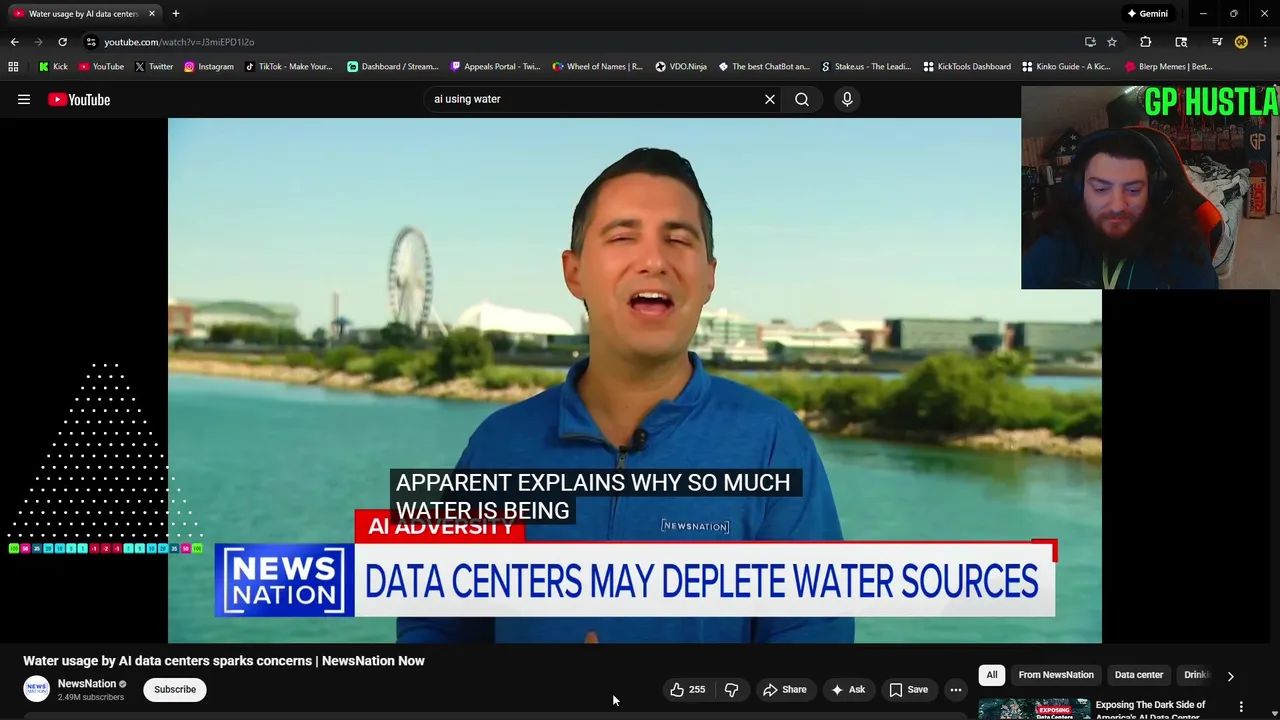Open the Gemini button in title bar
Image resolution: width=1280 pixels, height=720 pixels.
pos(1147,14)
